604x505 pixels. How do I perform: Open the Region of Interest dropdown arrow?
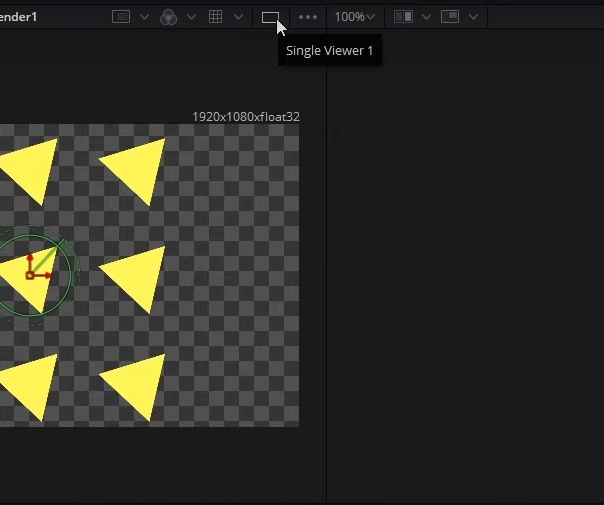(144, 17)
